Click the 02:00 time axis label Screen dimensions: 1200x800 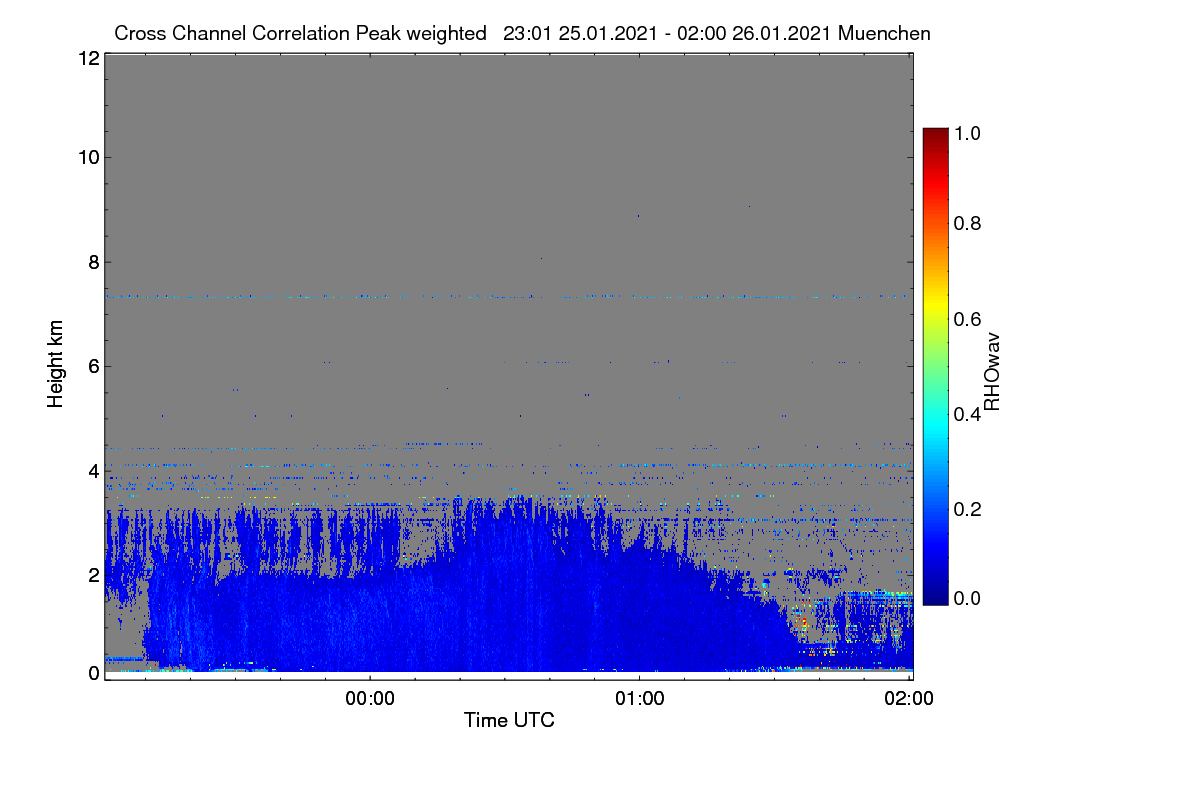[x=909, y=699]
